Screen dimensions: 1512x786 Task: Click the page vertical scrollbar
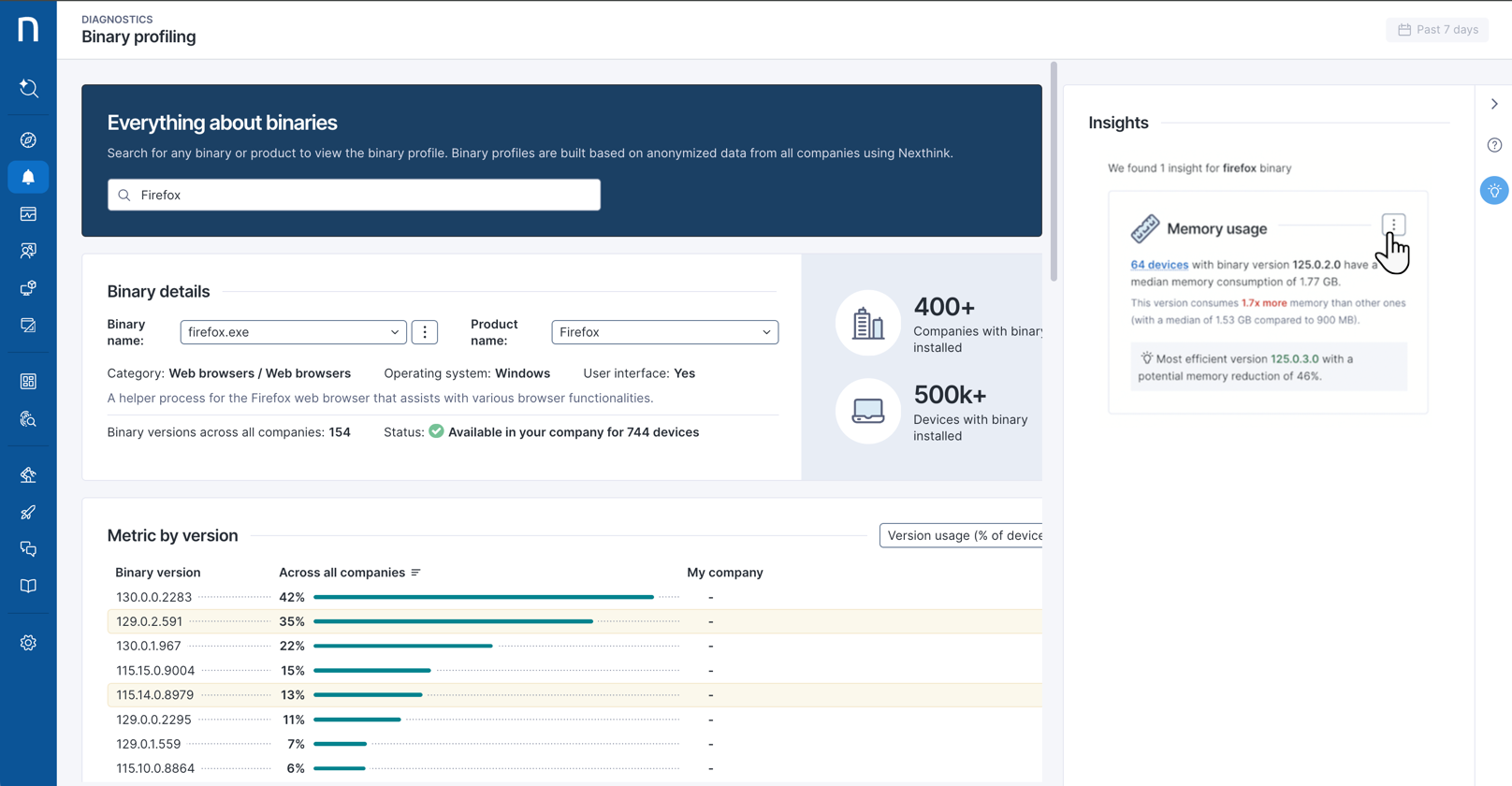pos(1054,172)
